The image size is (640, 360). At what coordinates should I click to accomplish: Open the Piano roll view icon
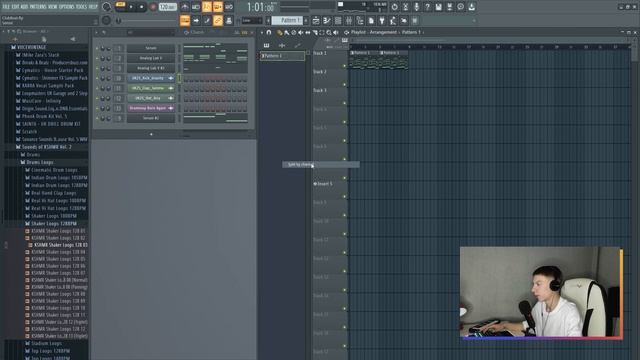pos(327,20)
